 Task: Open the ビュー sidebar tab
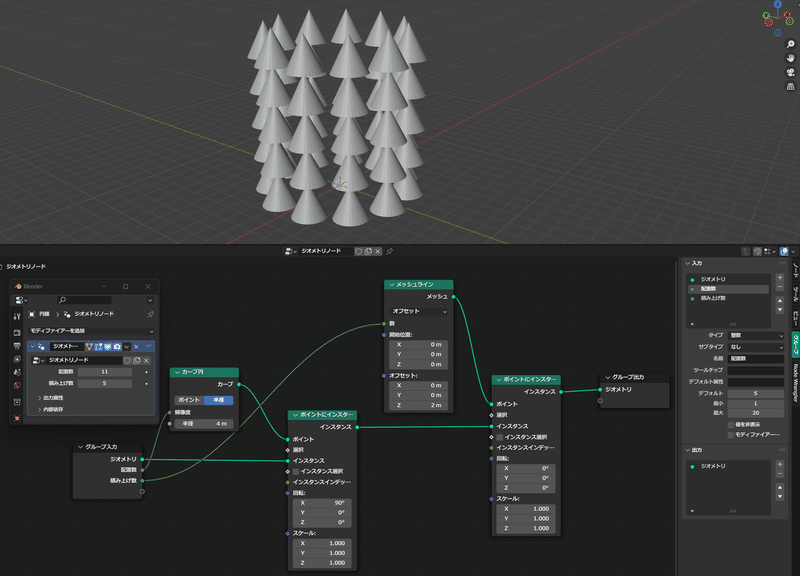[x=795, y=317]
